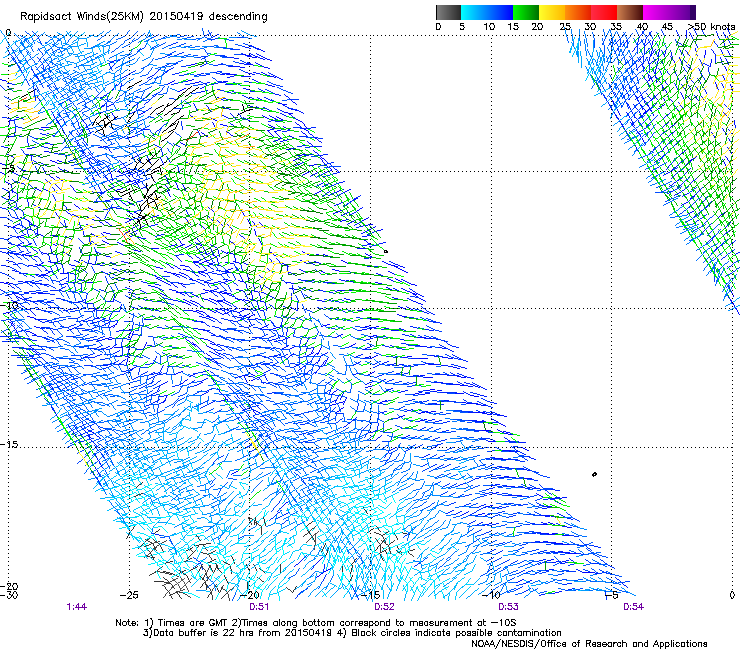Select the dark purple 45–50 knots legend color
The width and height of the screenshot is (740, 650).
[682, 12]
